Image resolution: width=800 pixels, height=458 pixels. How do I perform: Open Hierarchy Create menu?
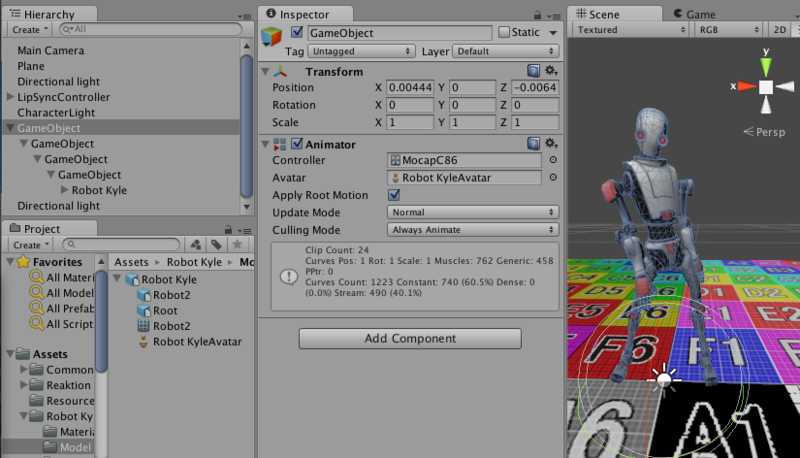tap(30, 30)
